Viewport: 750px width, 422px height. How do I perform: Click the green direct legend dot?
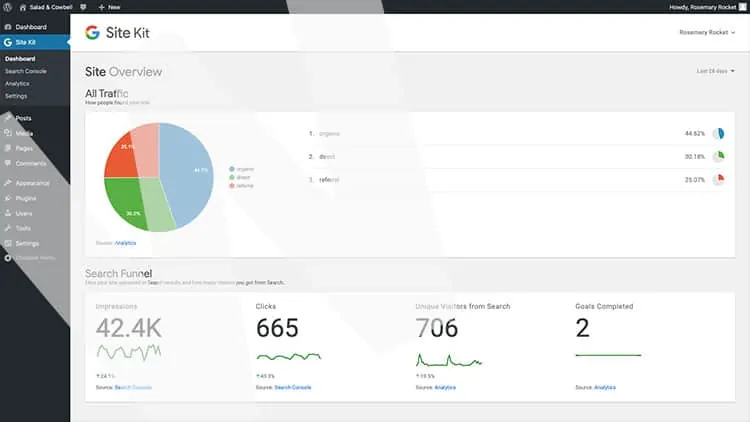click(x=232, y=177)
